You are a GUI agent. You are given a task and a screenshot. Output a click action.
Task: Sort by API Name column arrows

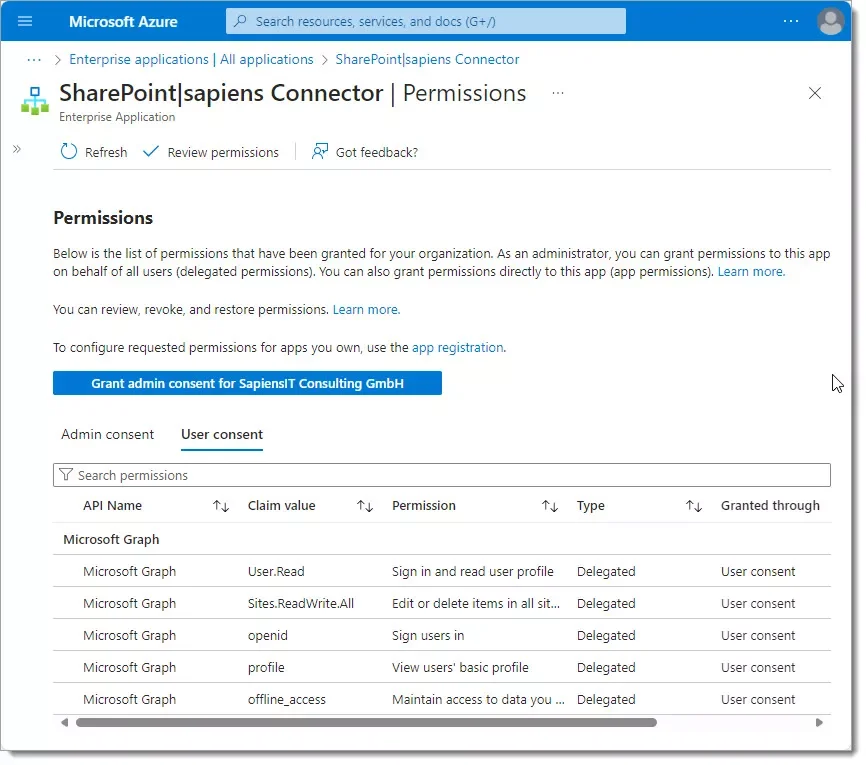221,505
